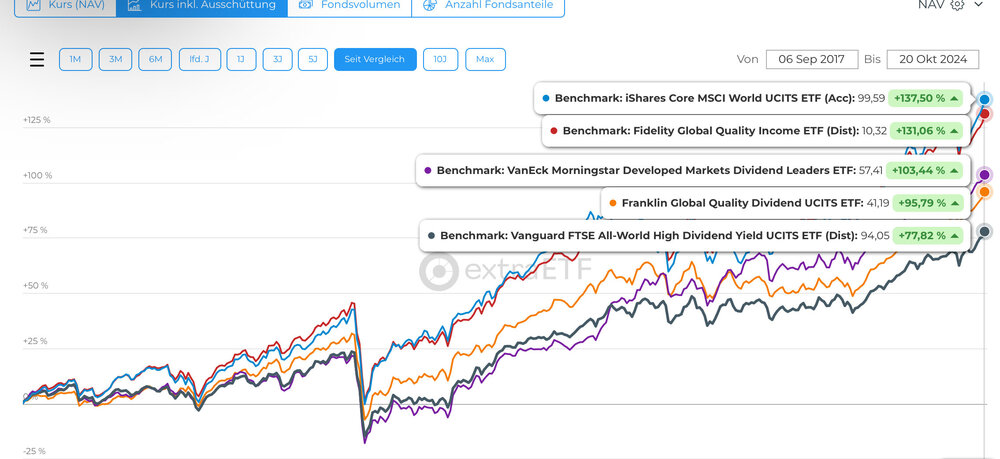This screenshot has width=1000, height=459.
Task: Click the 10J range button
Action: (x=438, y=59)
